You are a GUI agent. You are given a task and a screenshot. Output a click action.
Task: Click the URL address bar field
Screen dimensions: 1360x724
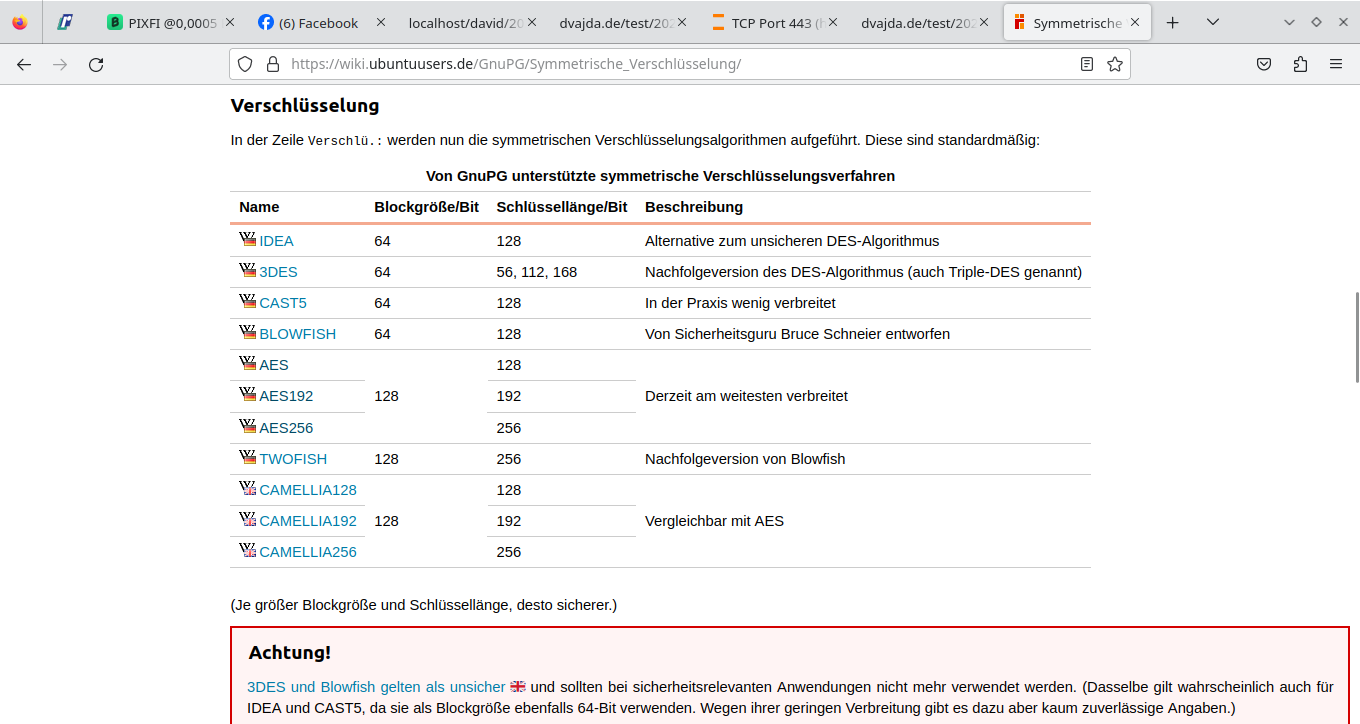pyautogui.click(x=680, y=64)
